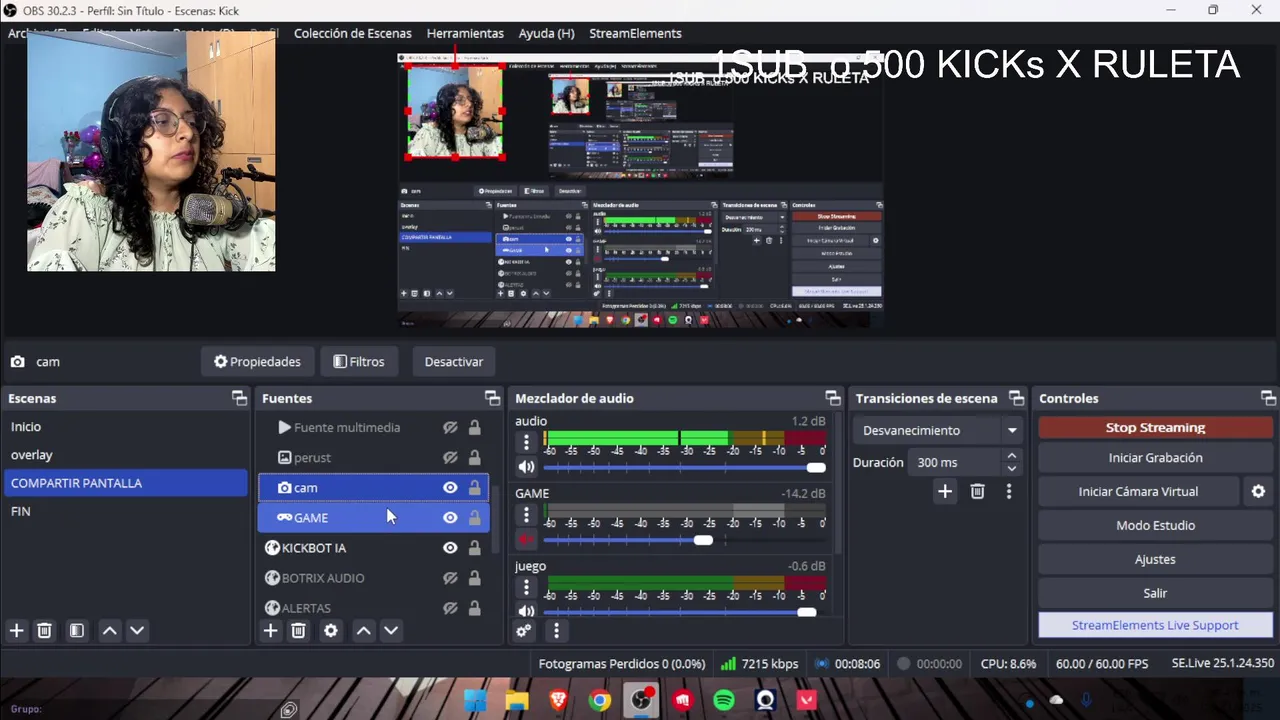This screenshot has width=1280, height=720.
Task: Show the perust source
Action: point(450,457)
